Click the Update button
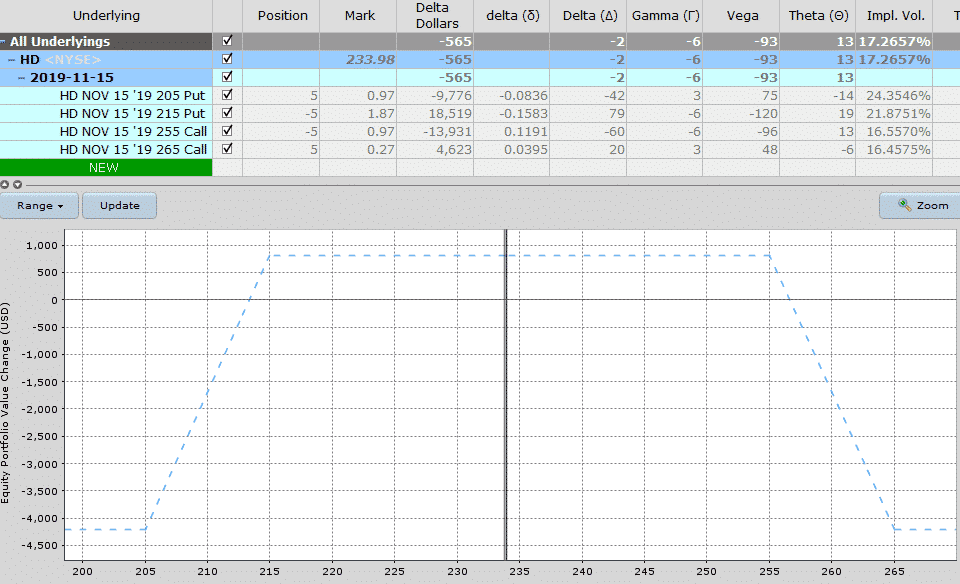Screen dimensions: 960x584 point(119,205)
